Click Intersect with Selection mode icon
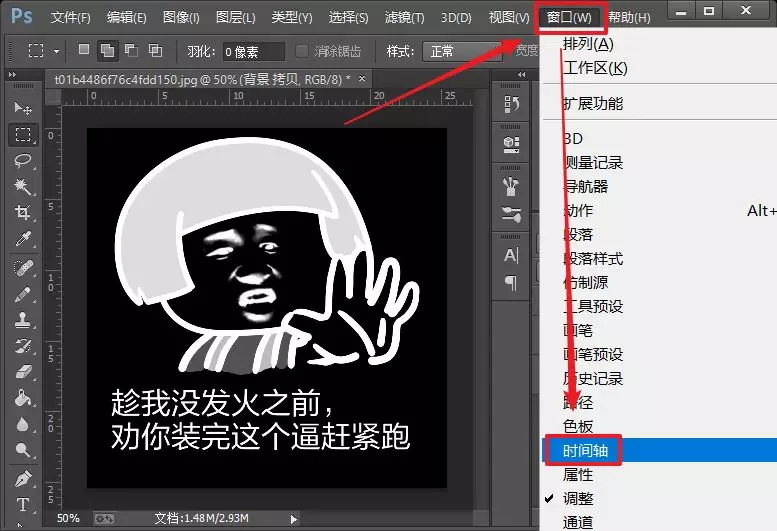 155,50
